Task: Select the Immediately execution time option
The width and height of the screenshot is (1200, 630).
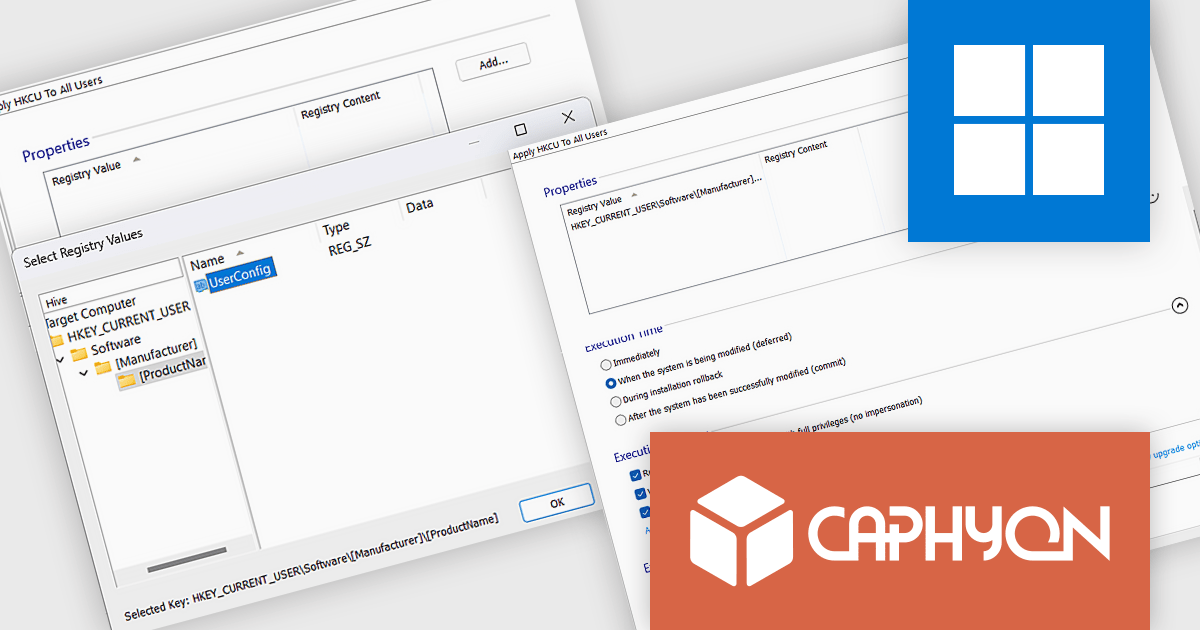Action: click(606, 366)
